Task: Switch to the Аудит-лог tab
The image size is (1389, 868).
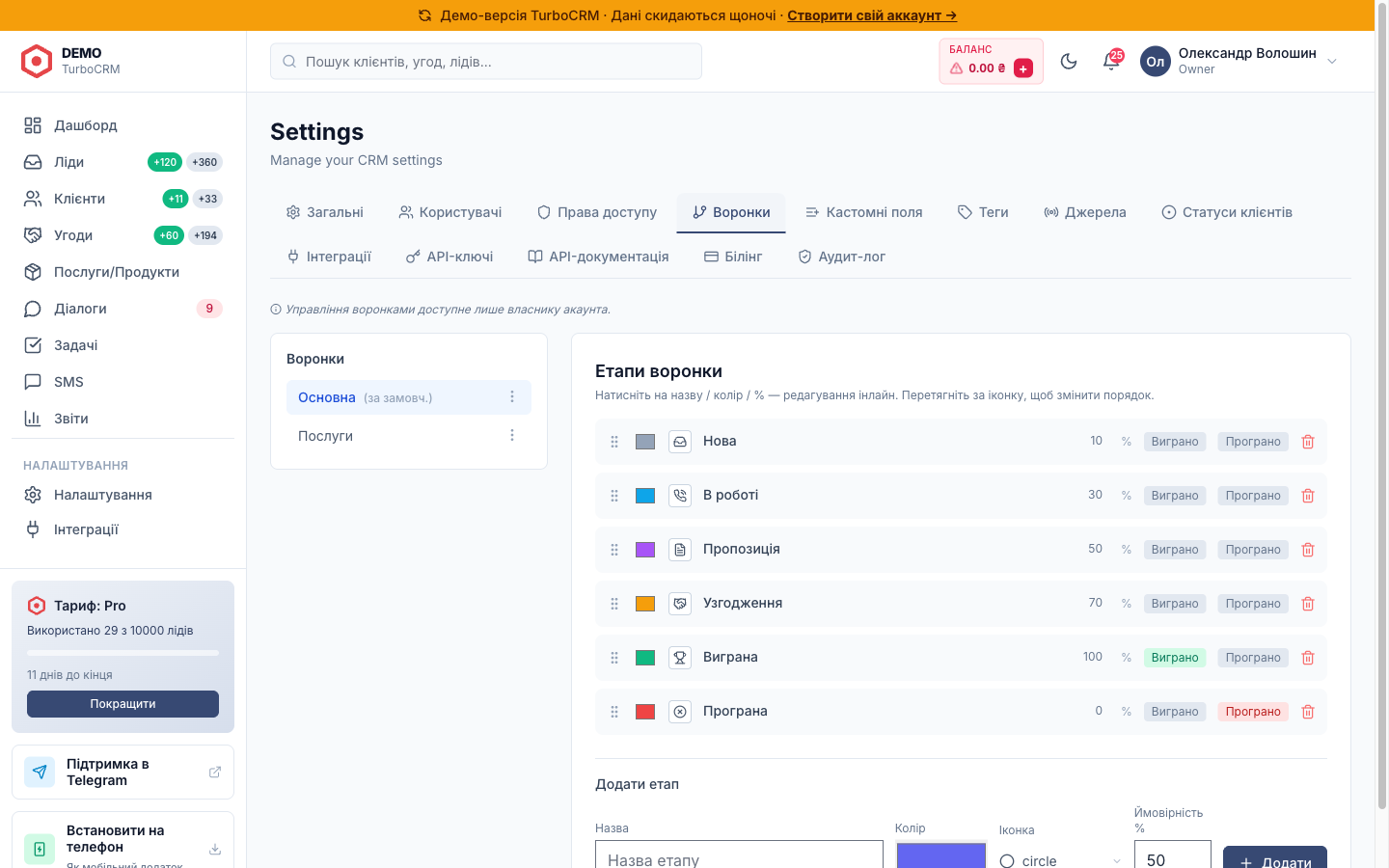Action: 842,257
